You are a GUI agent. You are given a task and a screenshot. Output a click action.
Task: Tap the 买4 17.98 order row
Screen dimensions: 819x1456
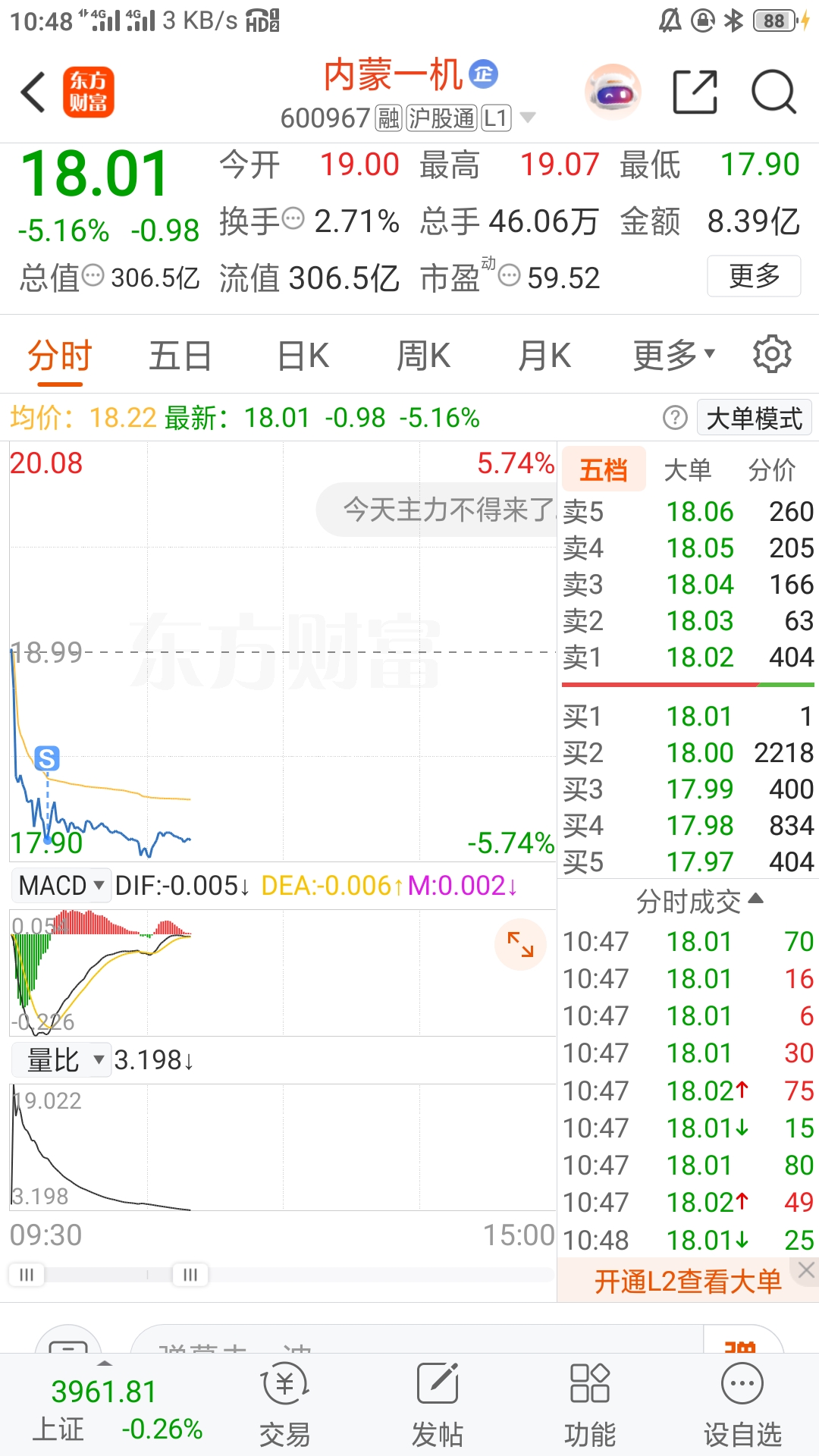tap(689, 825)
